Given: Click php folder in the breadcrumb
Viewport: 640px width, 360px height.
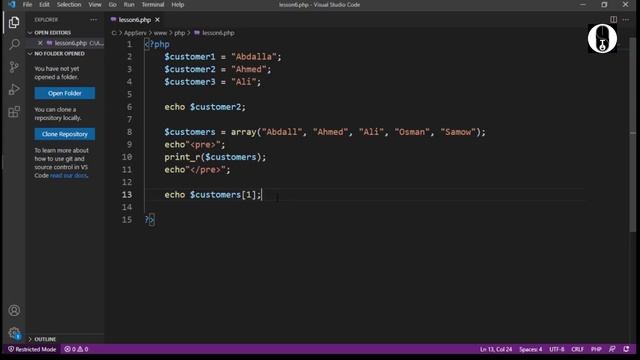Looking at the screenshot, I should point(180,33).
